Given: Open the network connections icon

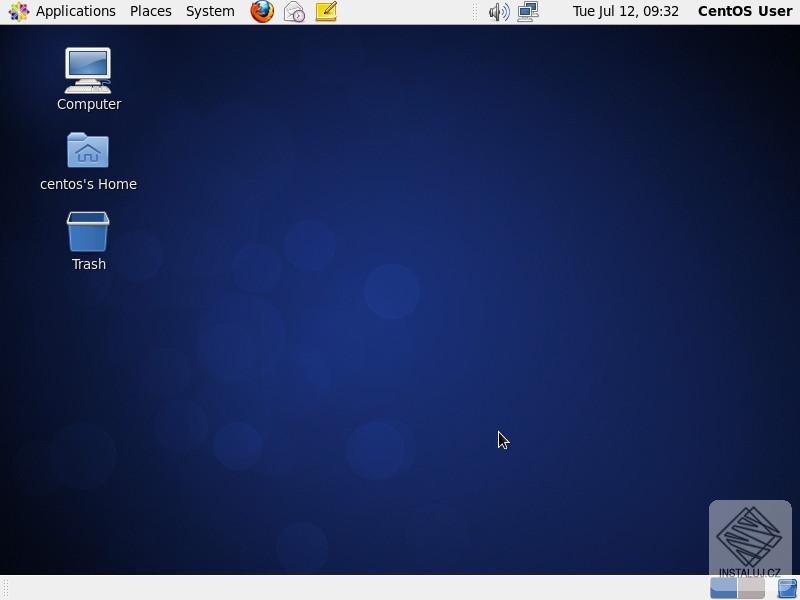Looking at the screenshot, I should 528,11.
